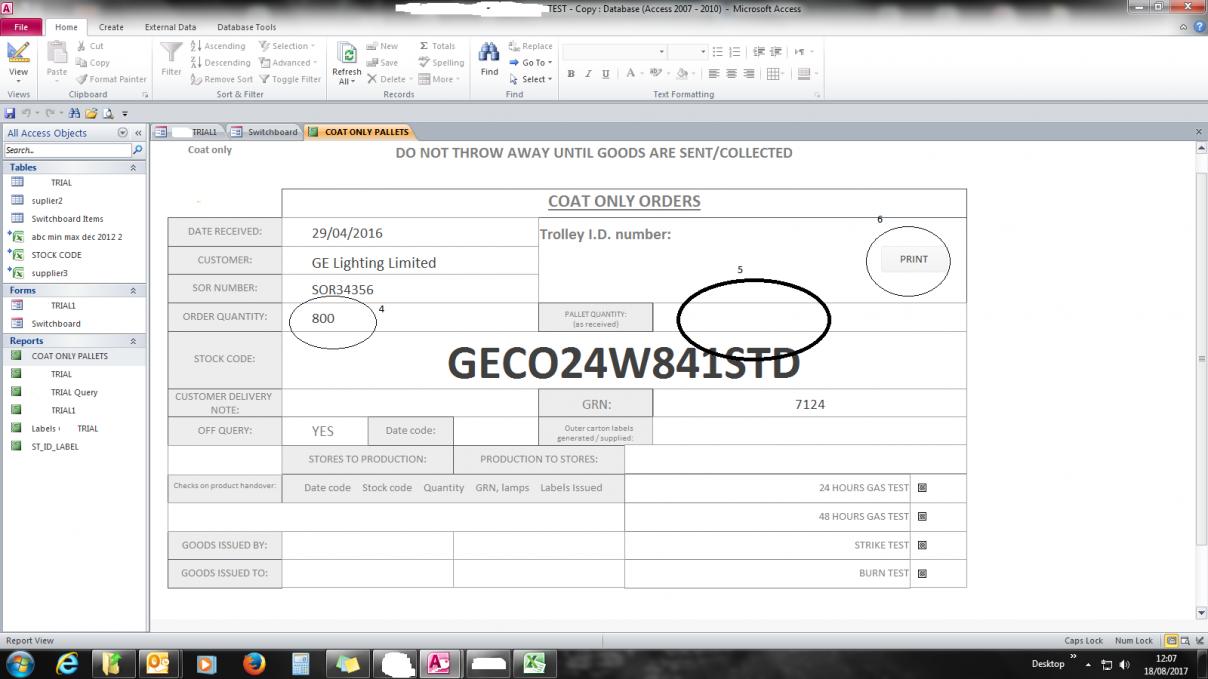Viewport: 1208px width, 679px height.
Task: Click the Copy command
Action: [92, 62]
